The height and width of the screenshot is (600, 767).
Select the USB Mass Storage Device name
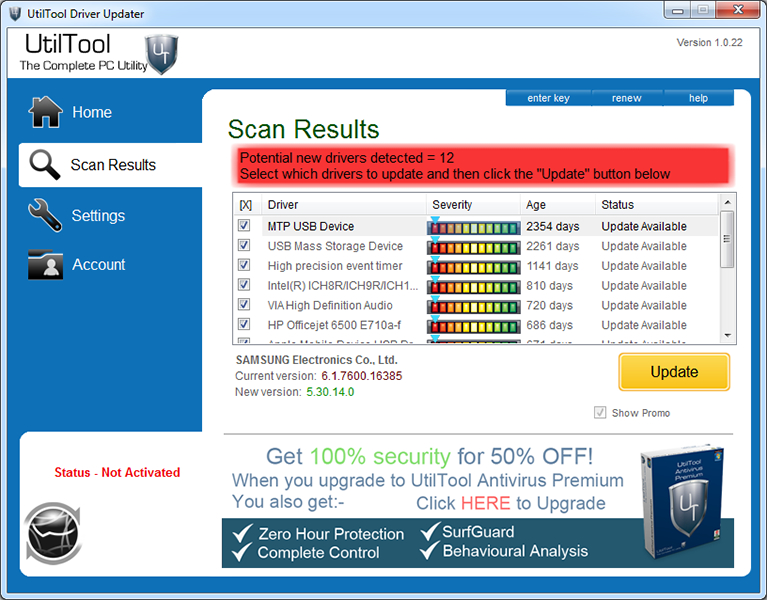[335, 246]
